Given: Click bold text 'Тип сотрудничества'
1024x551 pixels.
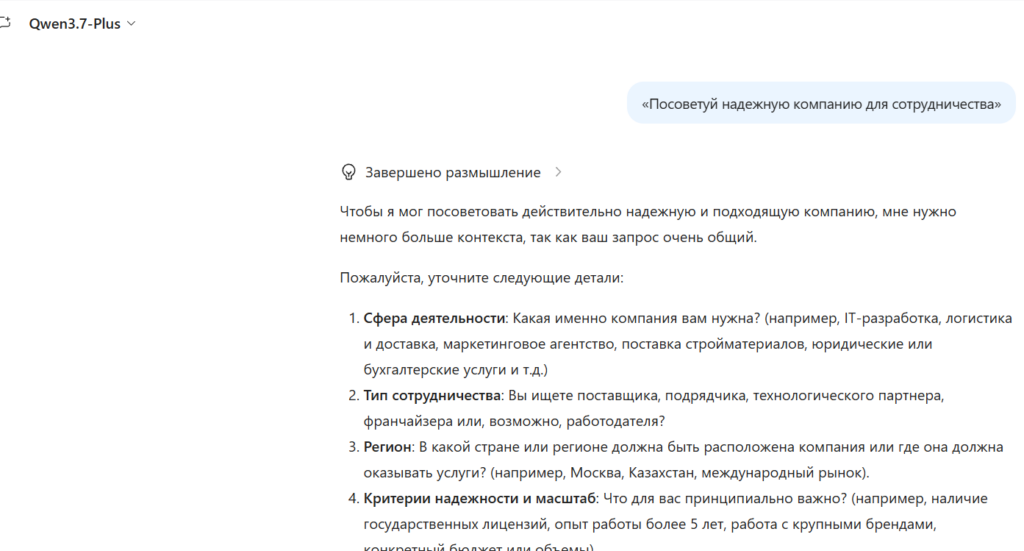Looking at the screenshot, I should 432,395.
